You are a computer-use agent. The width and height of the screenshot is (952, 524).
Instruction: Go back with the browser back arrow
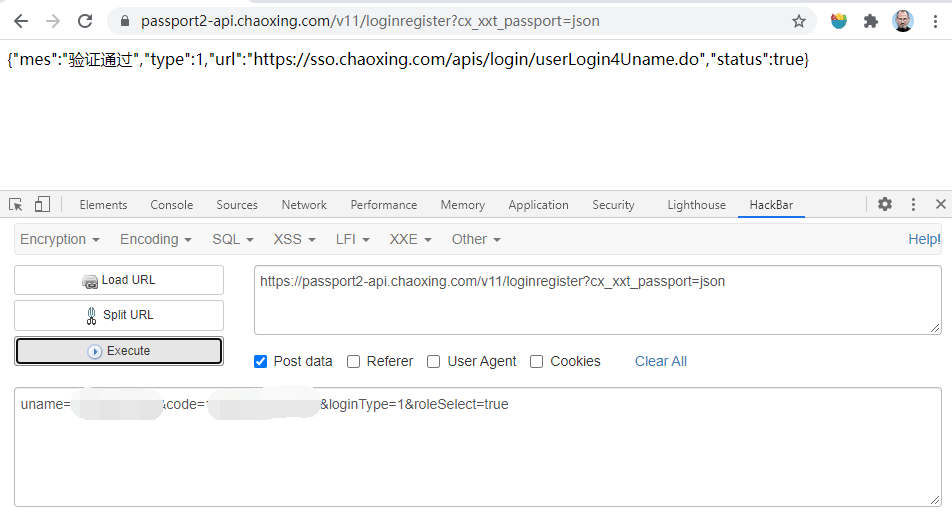[x=21, y=21]
